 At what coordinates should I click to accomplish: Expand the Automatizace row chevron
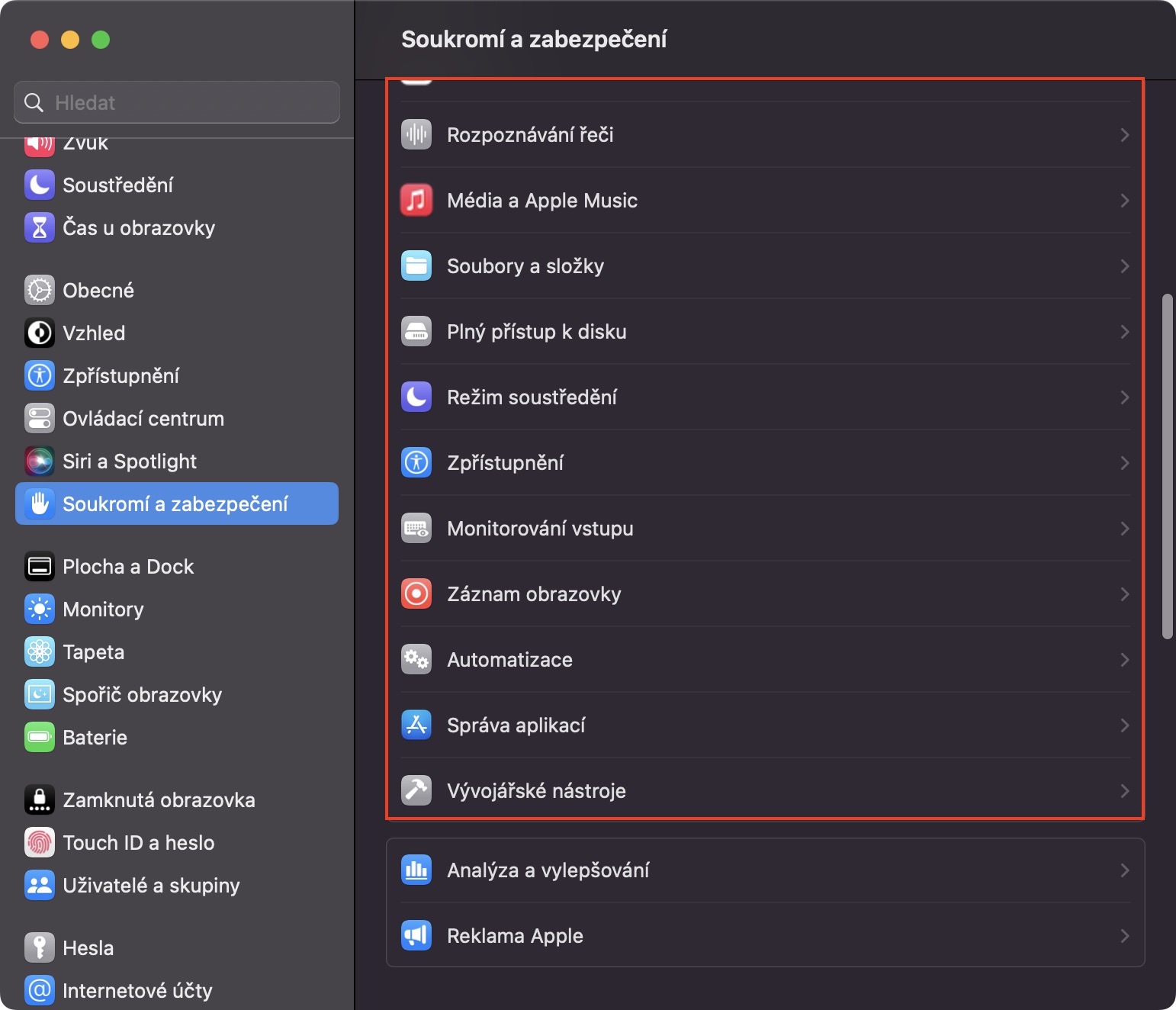pos(1124,660)
